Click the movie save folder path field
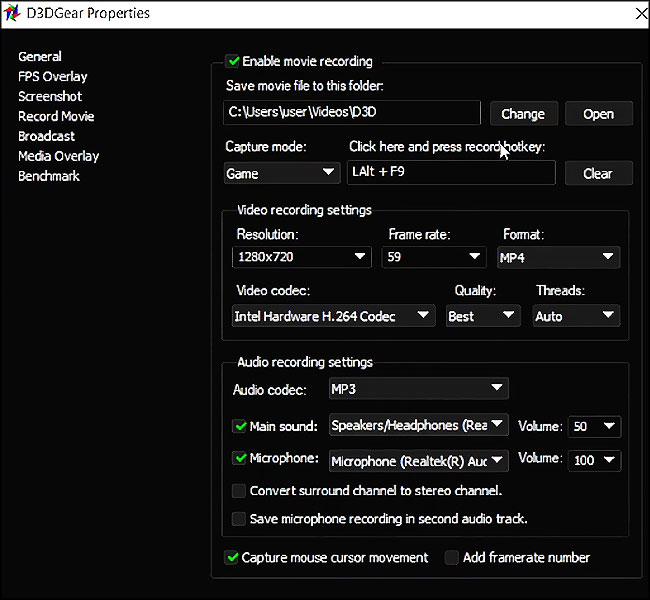The image size is (650, 600). point(352,112)
